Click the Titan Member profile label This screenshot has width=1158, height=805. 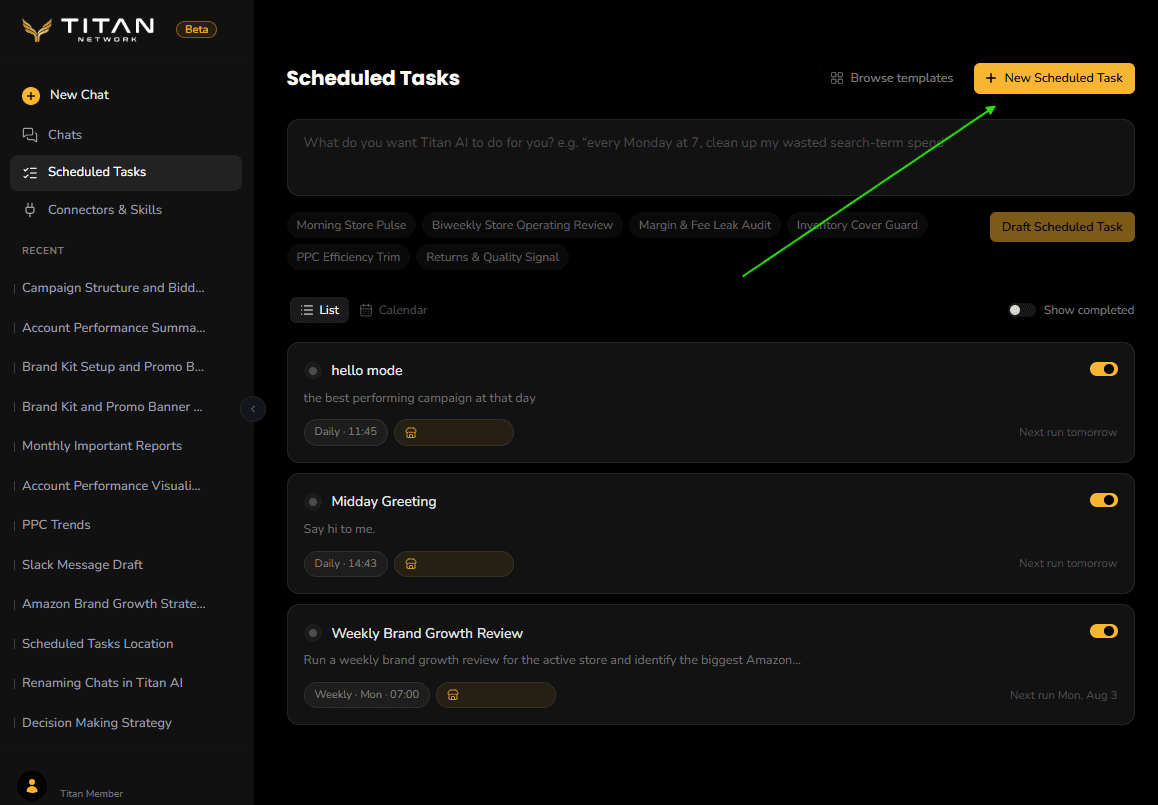coord(92,794)
